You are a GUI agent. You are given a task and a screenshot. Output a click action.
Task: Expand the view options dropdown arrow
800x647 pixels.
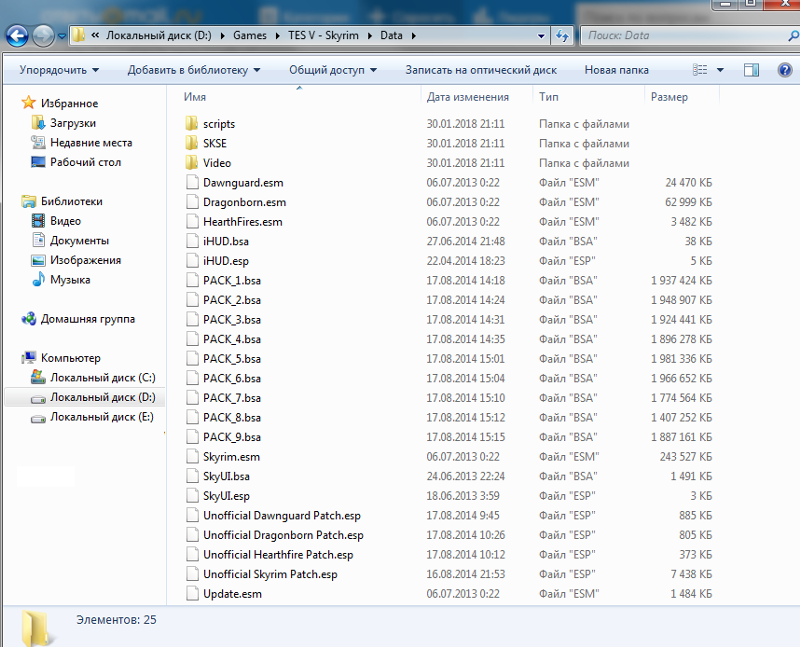pos(720,70)
